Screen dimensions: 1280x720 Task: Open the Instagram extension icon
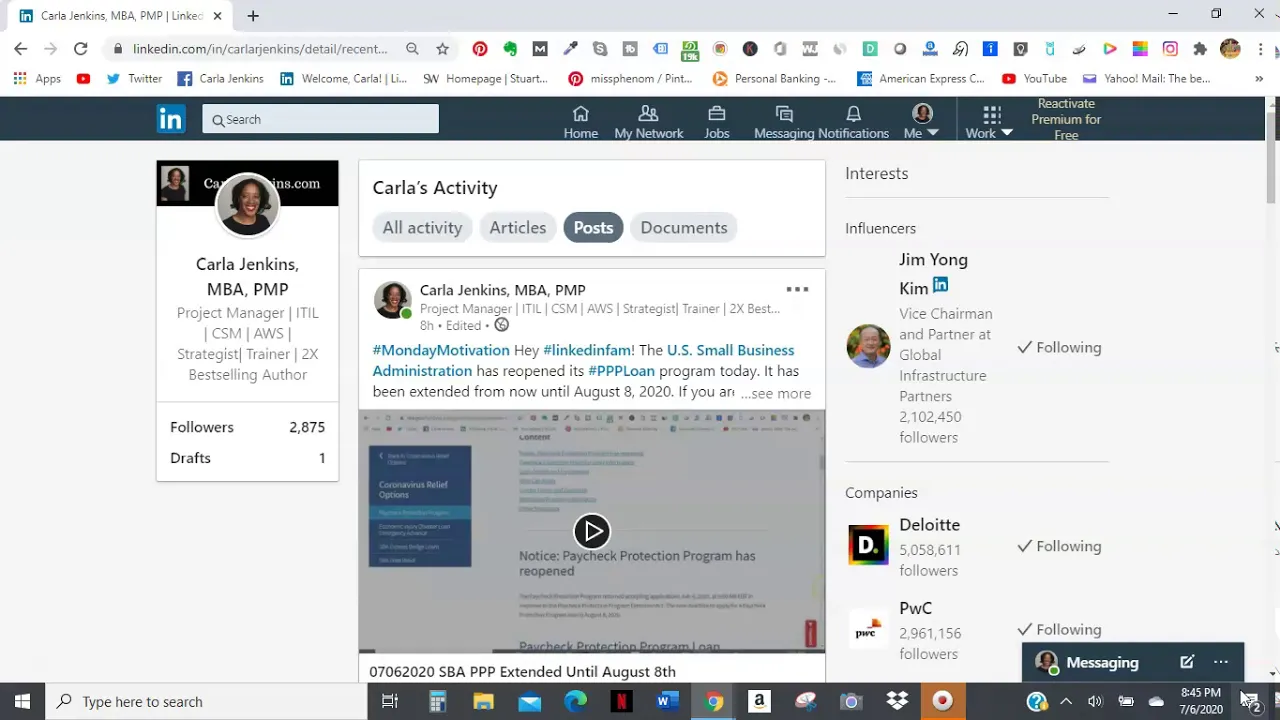tap(1170, 49)
